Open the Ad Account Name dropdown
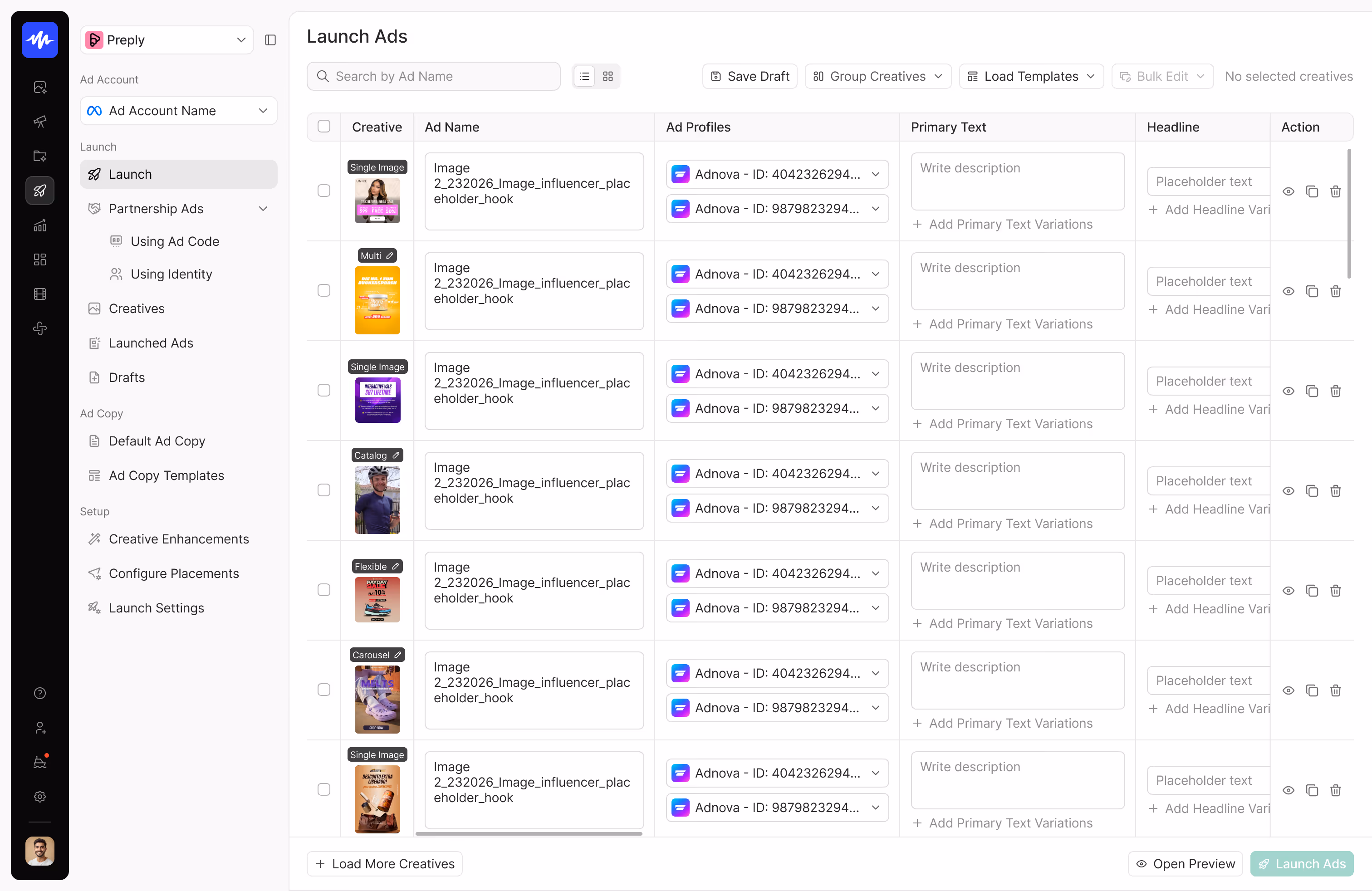The width and height of the screenshot is (1372, 891). pyautogui.click(x=178, y=111)
